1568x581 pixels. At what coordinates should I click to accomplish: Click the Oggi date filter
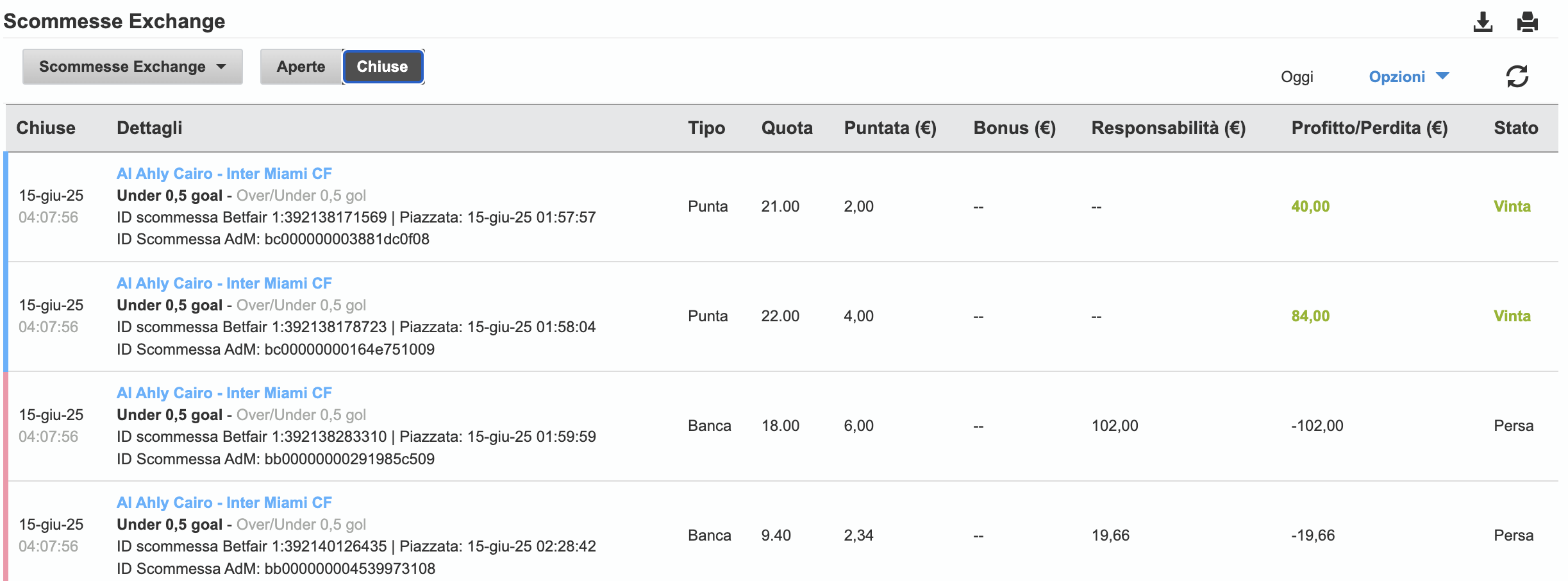pos(1297,77)
